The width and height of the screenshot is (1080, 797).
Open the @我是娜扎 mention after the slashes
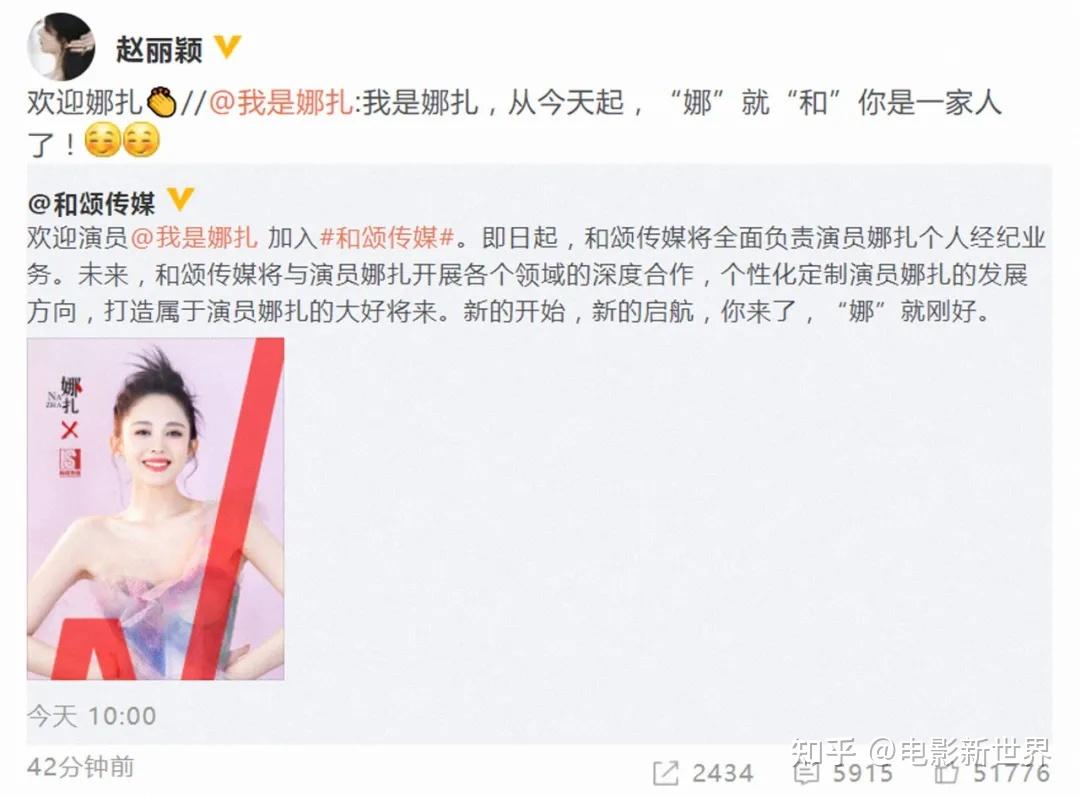point(282,103)
